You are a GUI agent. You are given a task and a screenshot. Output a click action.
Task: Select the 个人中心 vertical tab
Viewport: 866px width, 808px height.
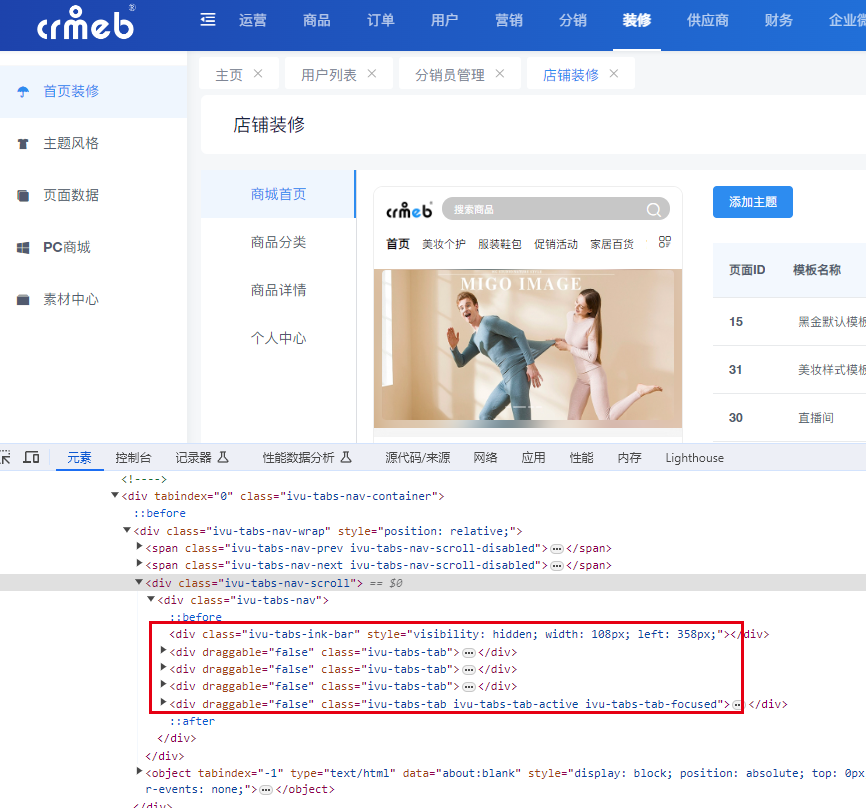point(278,339)
